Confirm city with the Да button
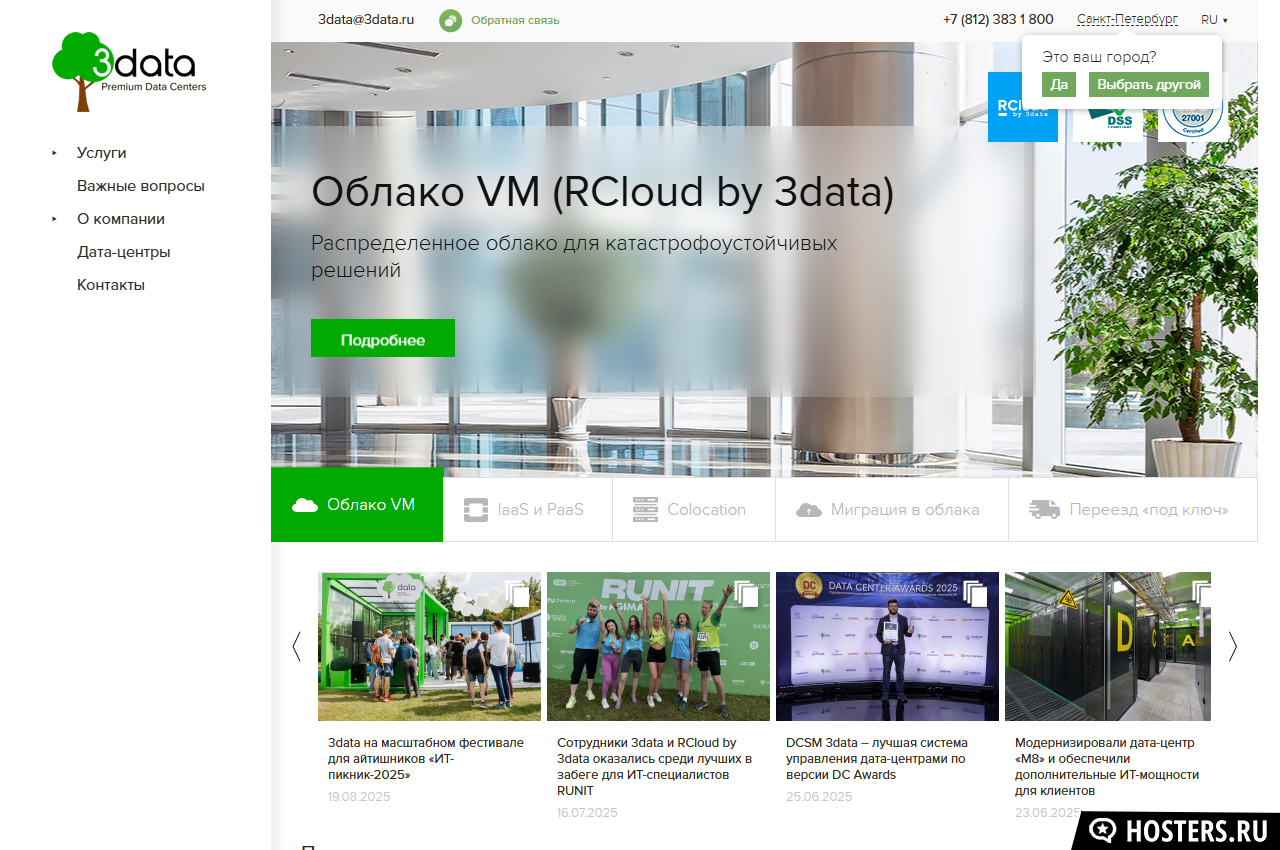1280x850 pixels. [1059, 85]
